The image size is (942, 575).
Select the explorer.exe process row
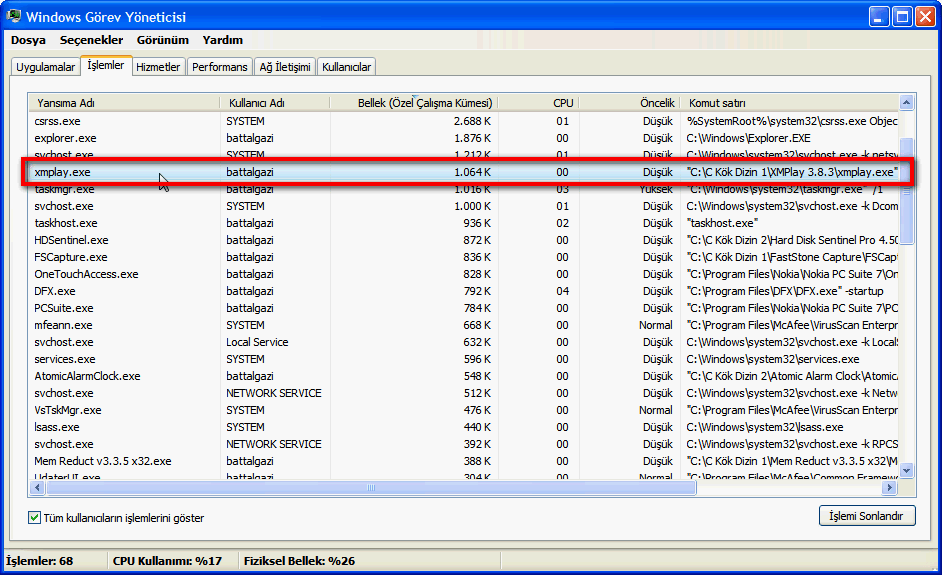pyautogui.click(x=464, y=138)
